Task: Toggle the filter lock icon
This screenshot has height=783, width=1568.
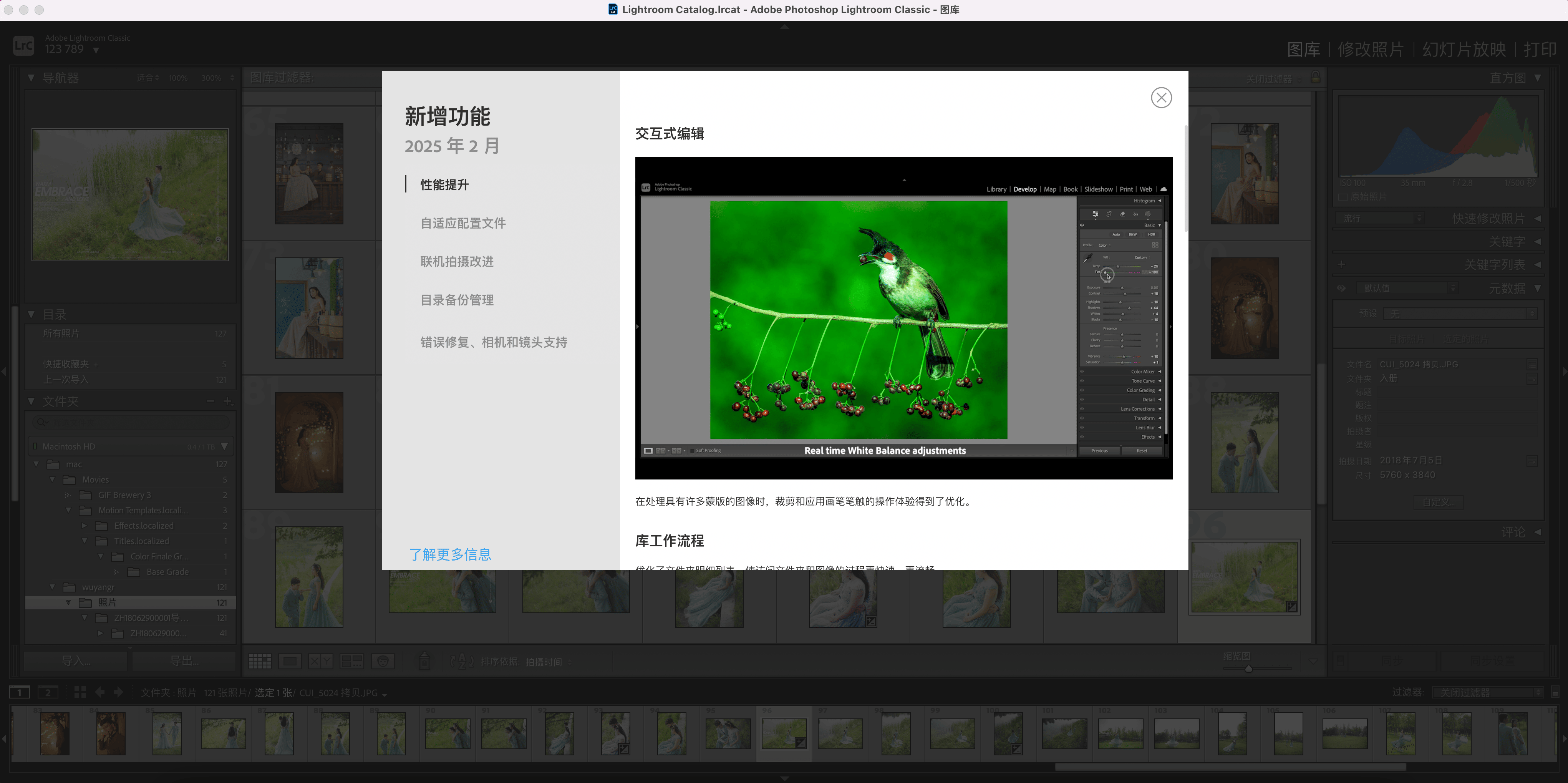Action: (1315, 78)
